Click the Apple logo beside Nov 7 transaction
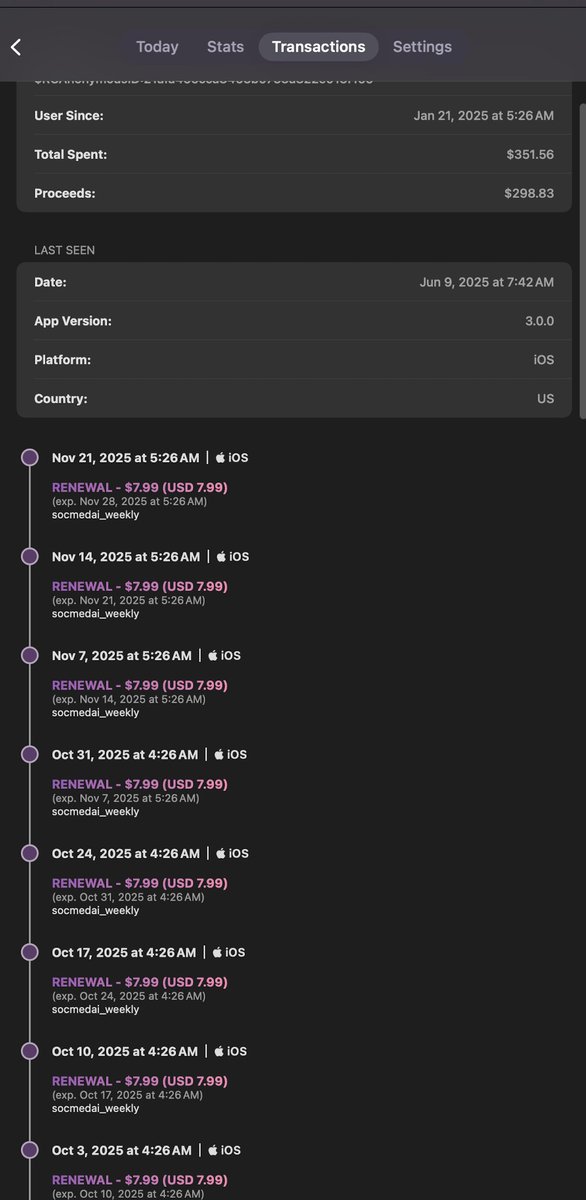Screen dimensions: 586x1200 213,655
